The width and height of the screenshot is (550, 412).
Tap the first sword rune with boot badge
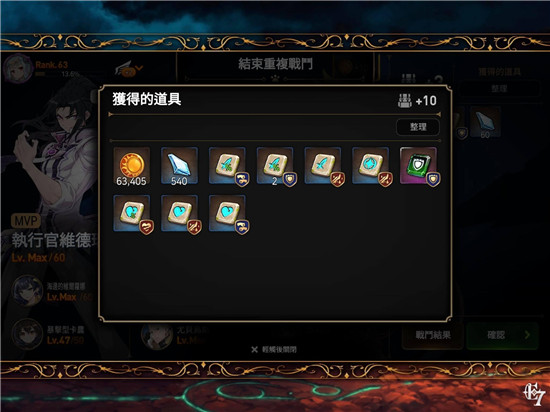(227, 166)
